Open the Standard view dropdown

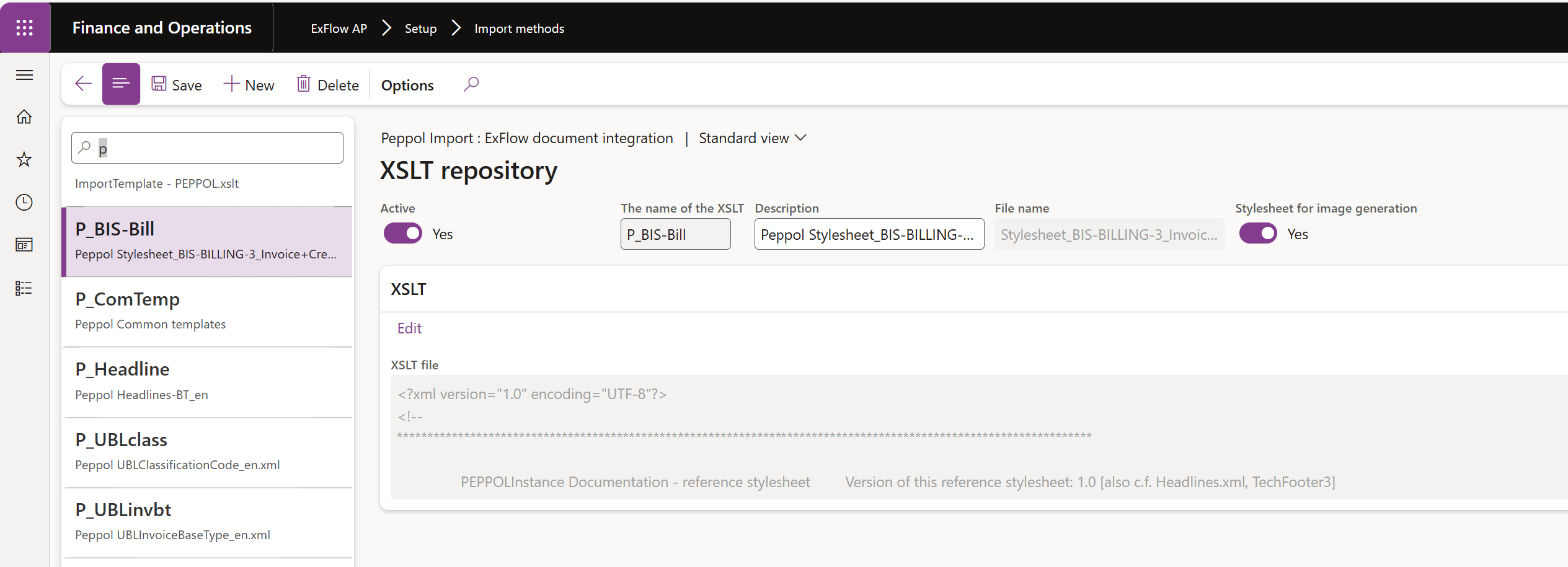[753, 138]
